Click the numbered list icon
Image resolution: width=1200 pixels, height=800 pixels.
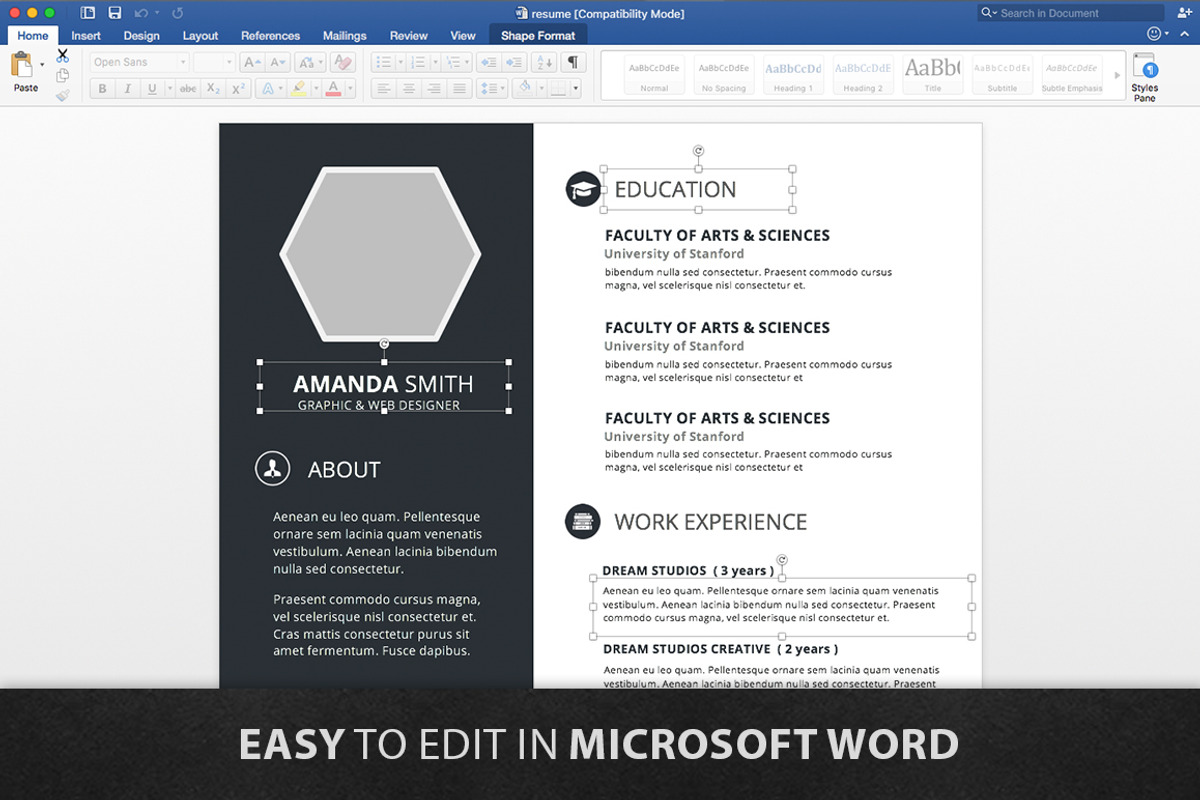(x=418, y=62)
